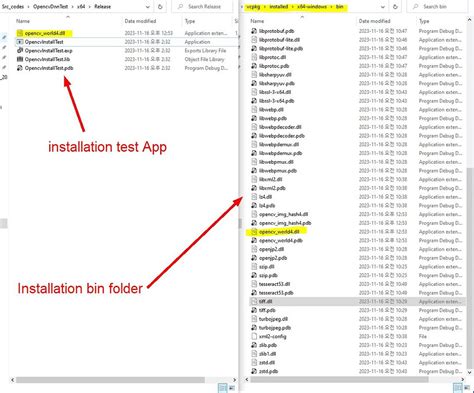Sort by Date modified in bin window
The height and width of the screenshot is (393, 474).
[375, 21]
